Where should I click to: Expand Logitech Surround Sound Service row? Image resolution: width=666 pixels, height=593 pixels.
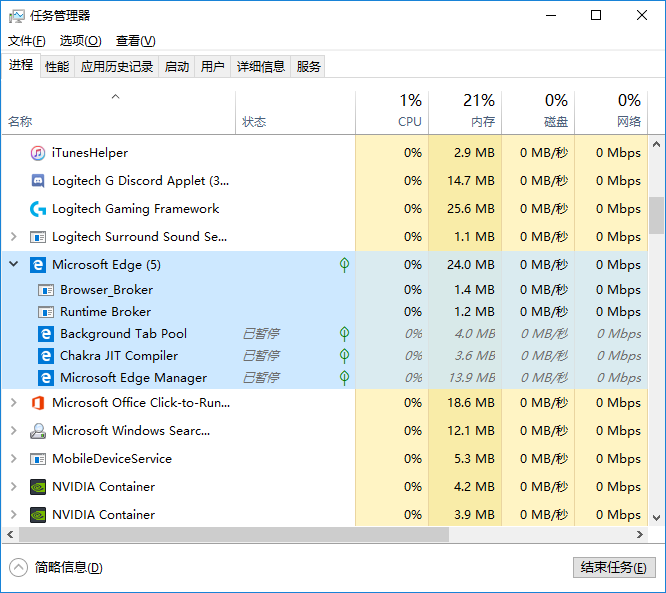pos(14,237)
